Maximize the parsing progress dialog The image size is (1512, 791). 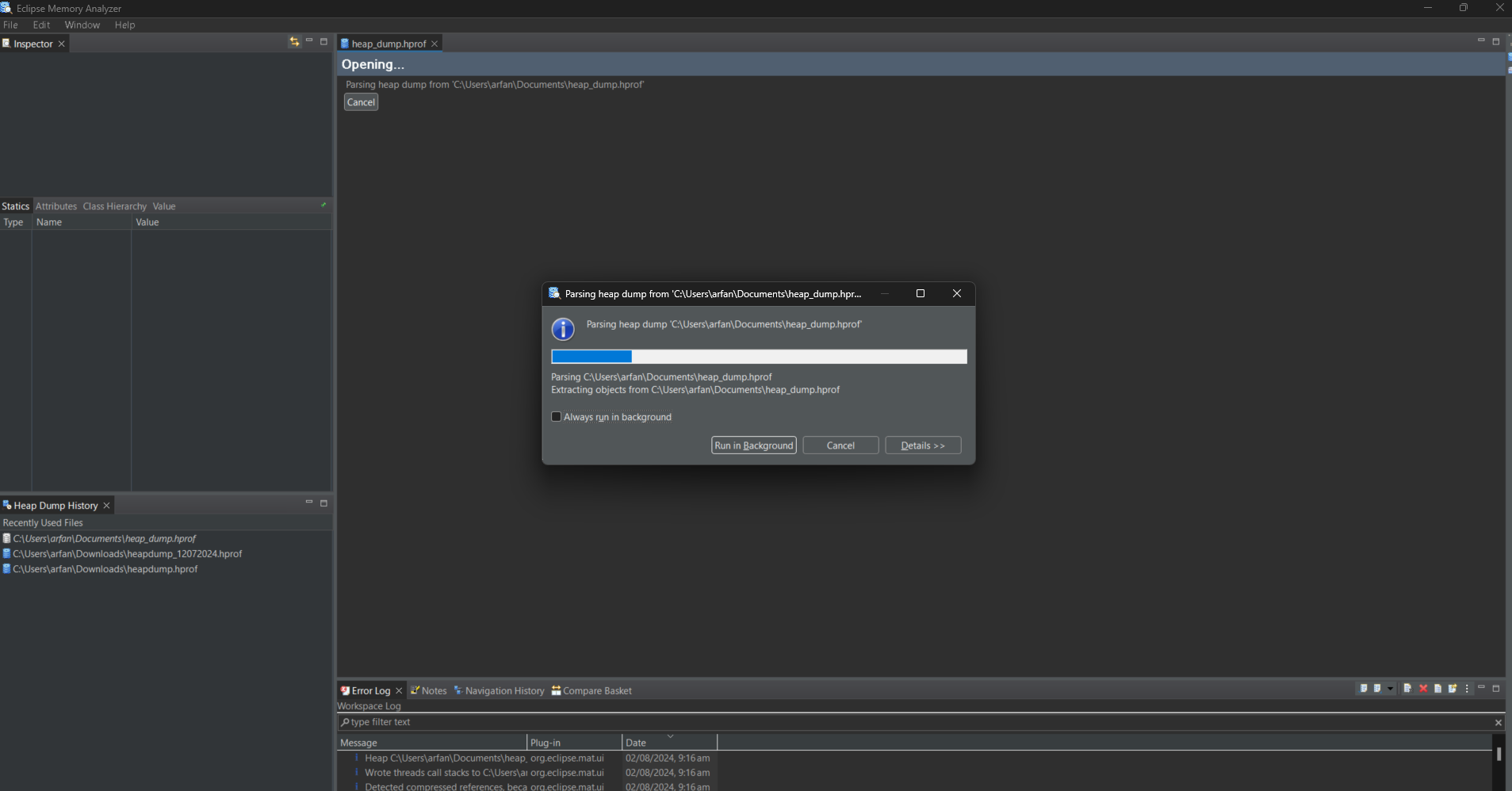click(x=921, y=293)
